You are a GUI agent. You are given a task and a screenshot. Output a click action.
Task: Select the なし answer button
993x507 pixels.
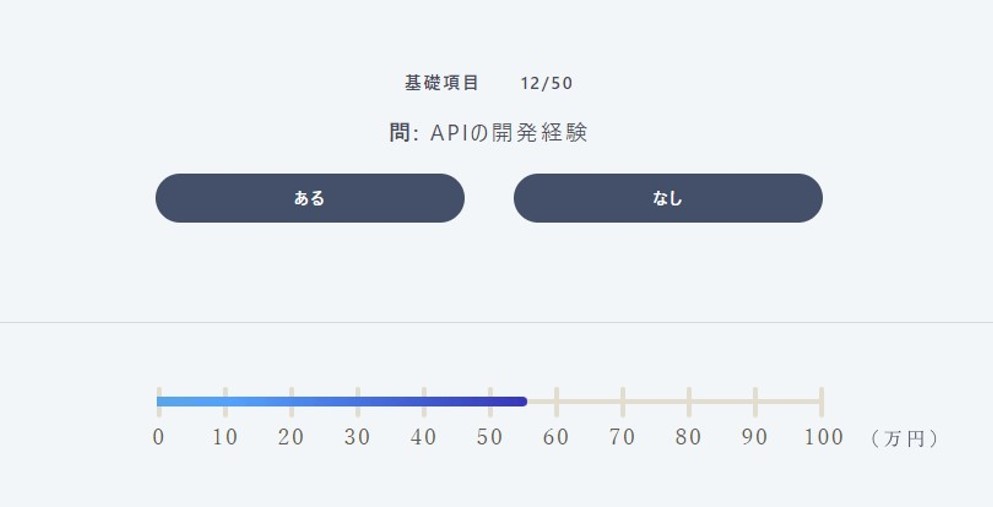click(x=668, y=198)
